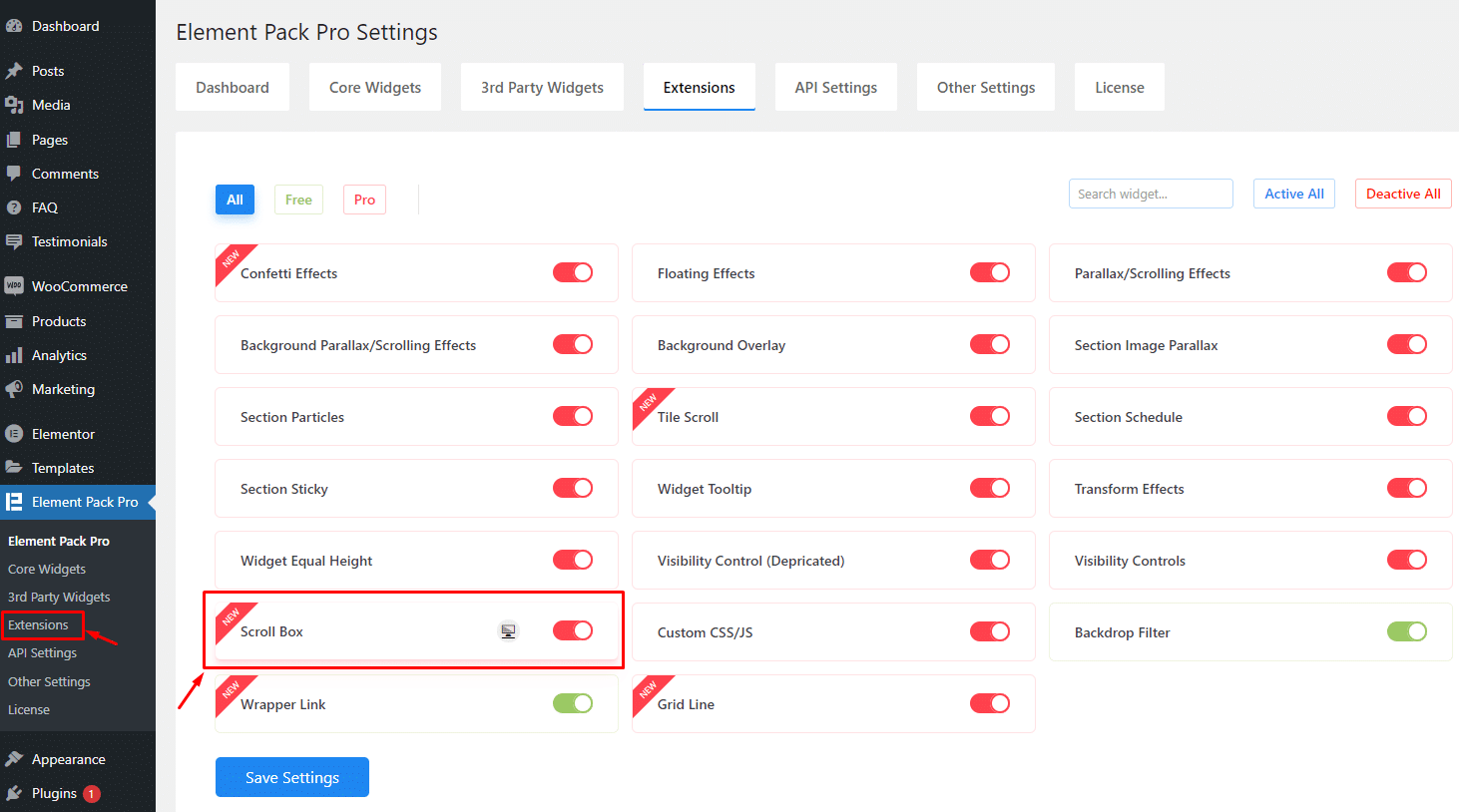
Task: Open Core Widgets sidebar submenu link
Action: click(47, 569)
